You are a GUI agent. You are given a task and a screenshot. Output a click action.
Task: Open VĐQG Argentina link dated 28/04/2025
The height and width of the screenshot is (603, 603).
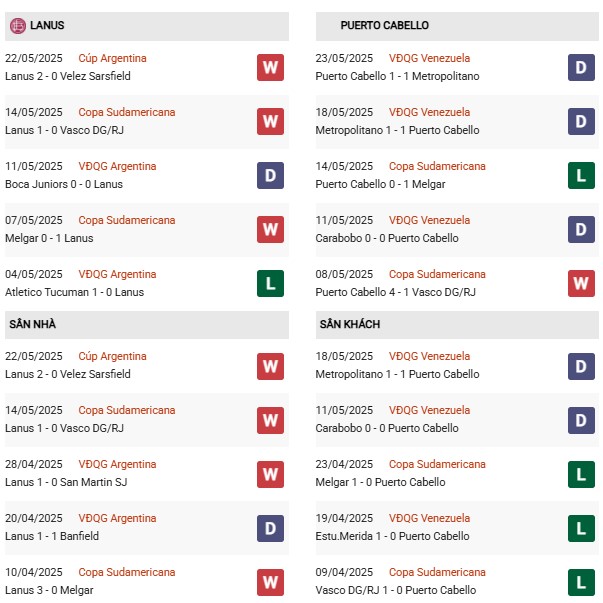tap(117, 464)
